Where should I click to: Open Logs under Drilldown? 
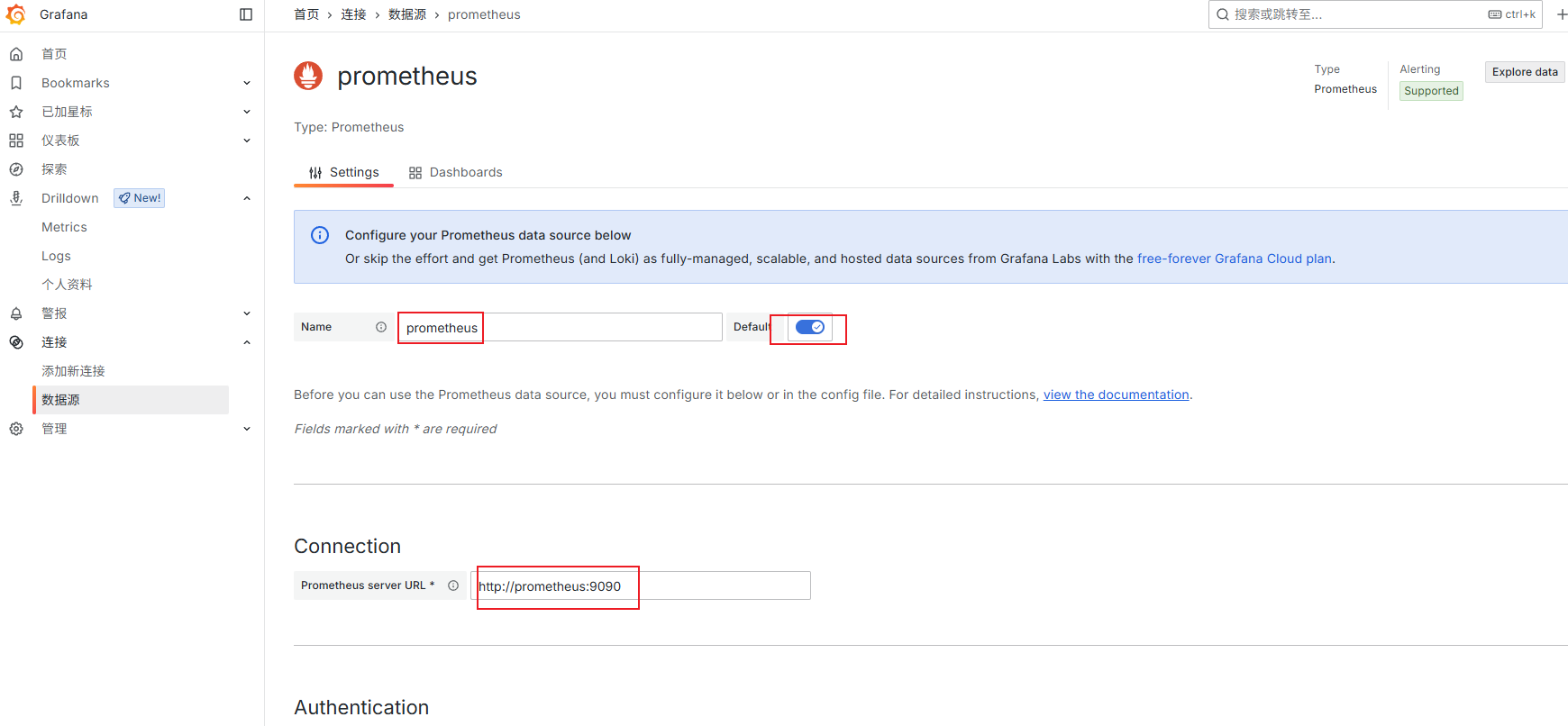56,256
